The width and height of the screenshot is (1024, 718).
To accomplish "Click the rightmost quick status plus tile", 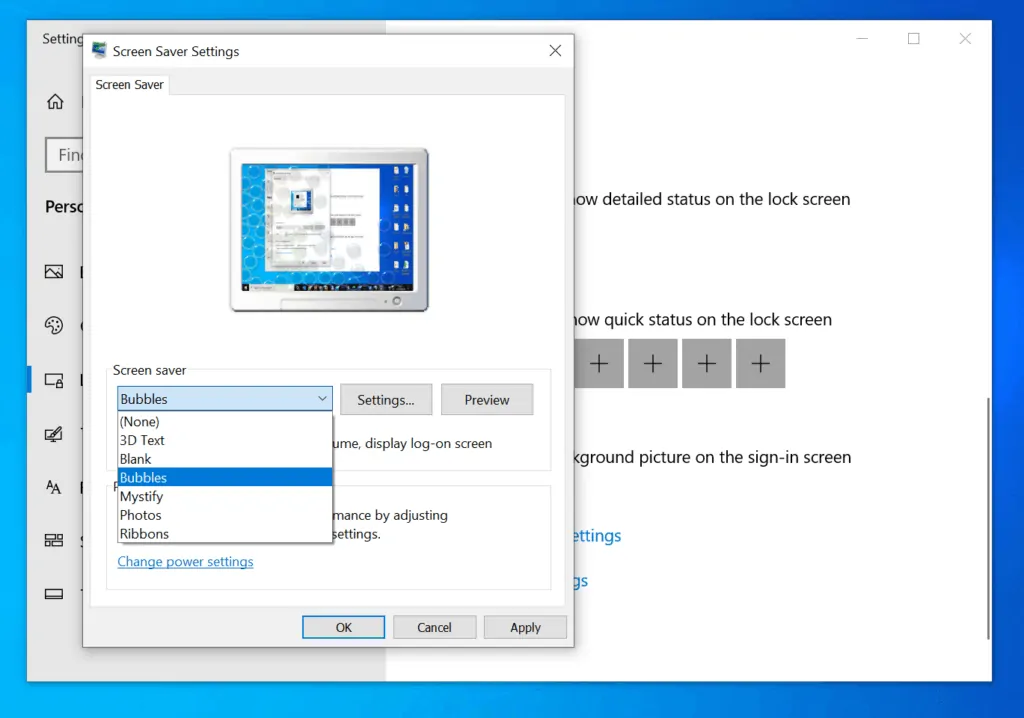I will pyautogui.click(x=760, y=364).
